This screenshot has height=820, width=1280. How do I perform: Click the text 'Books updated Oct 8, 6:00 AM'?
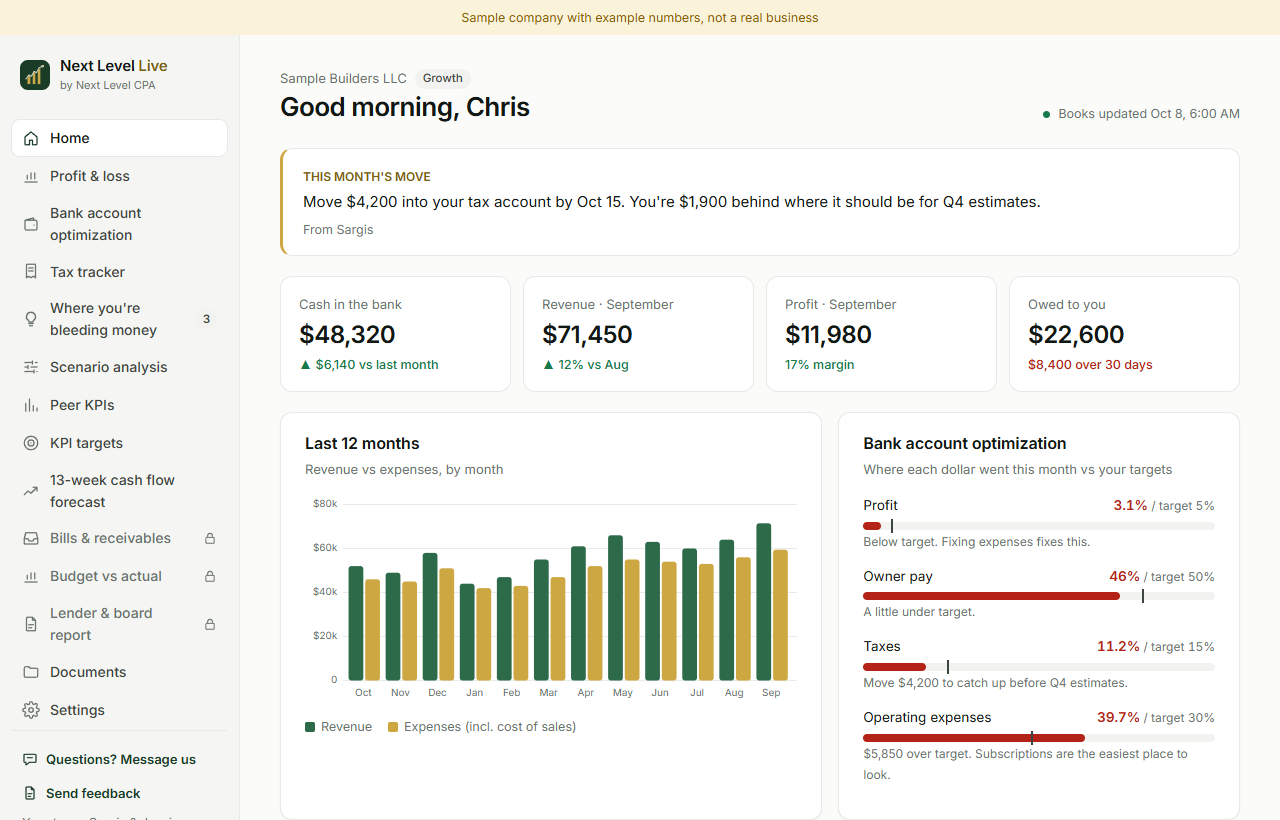[x=1149, y=114]
